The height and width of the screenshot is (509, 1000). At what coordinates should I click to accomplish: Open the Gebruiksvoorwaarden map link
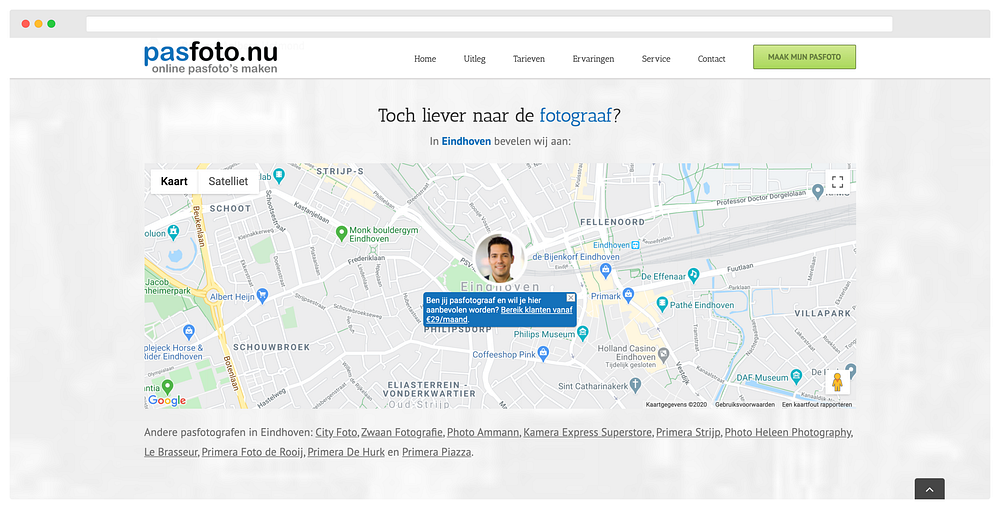(x=745, y=404)
